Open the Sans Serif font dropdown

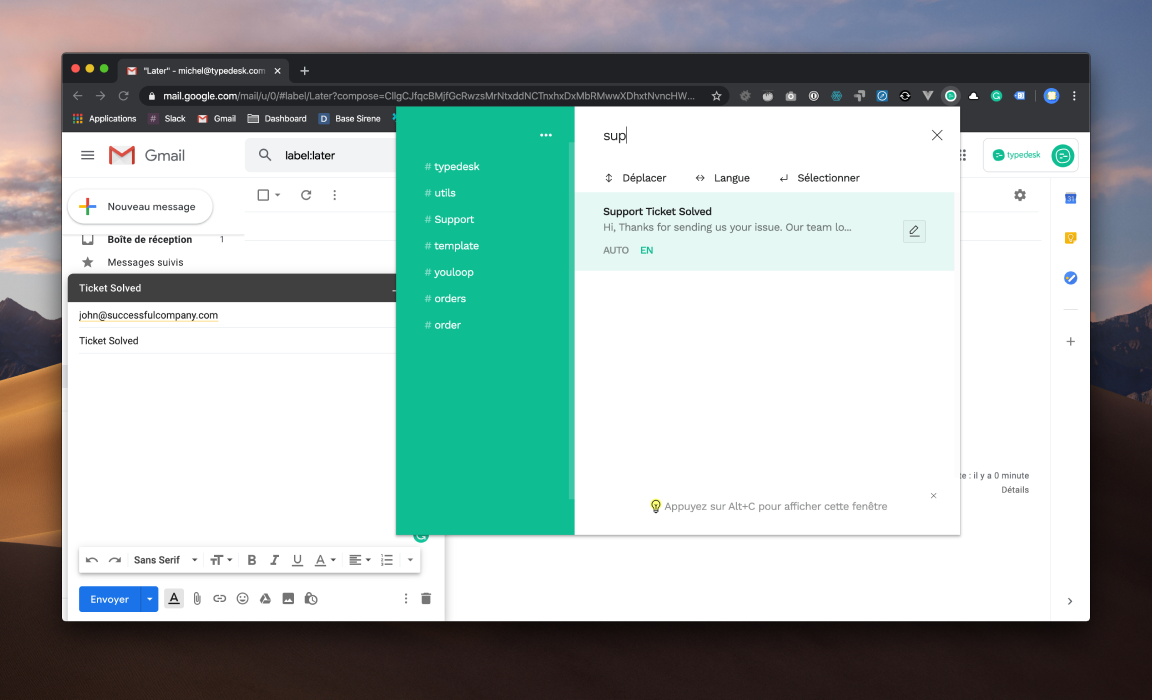tap(165, 560)
